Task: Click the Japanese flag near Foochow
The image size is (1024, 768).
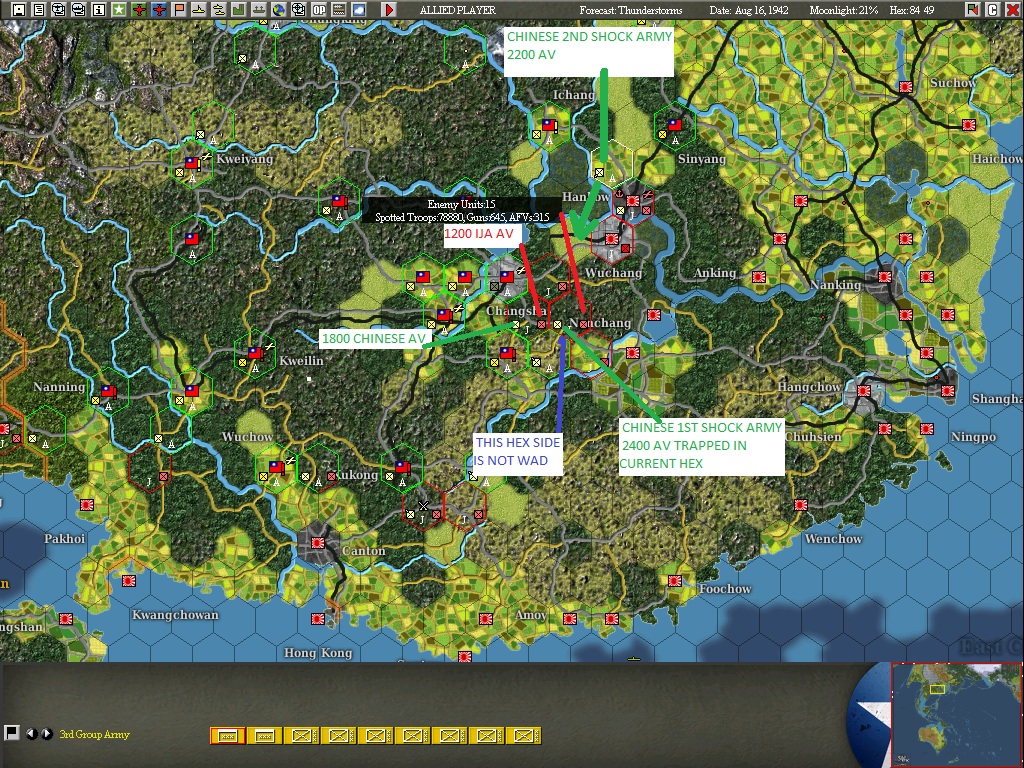Action: pyautogui.click(x=675, y=581)
